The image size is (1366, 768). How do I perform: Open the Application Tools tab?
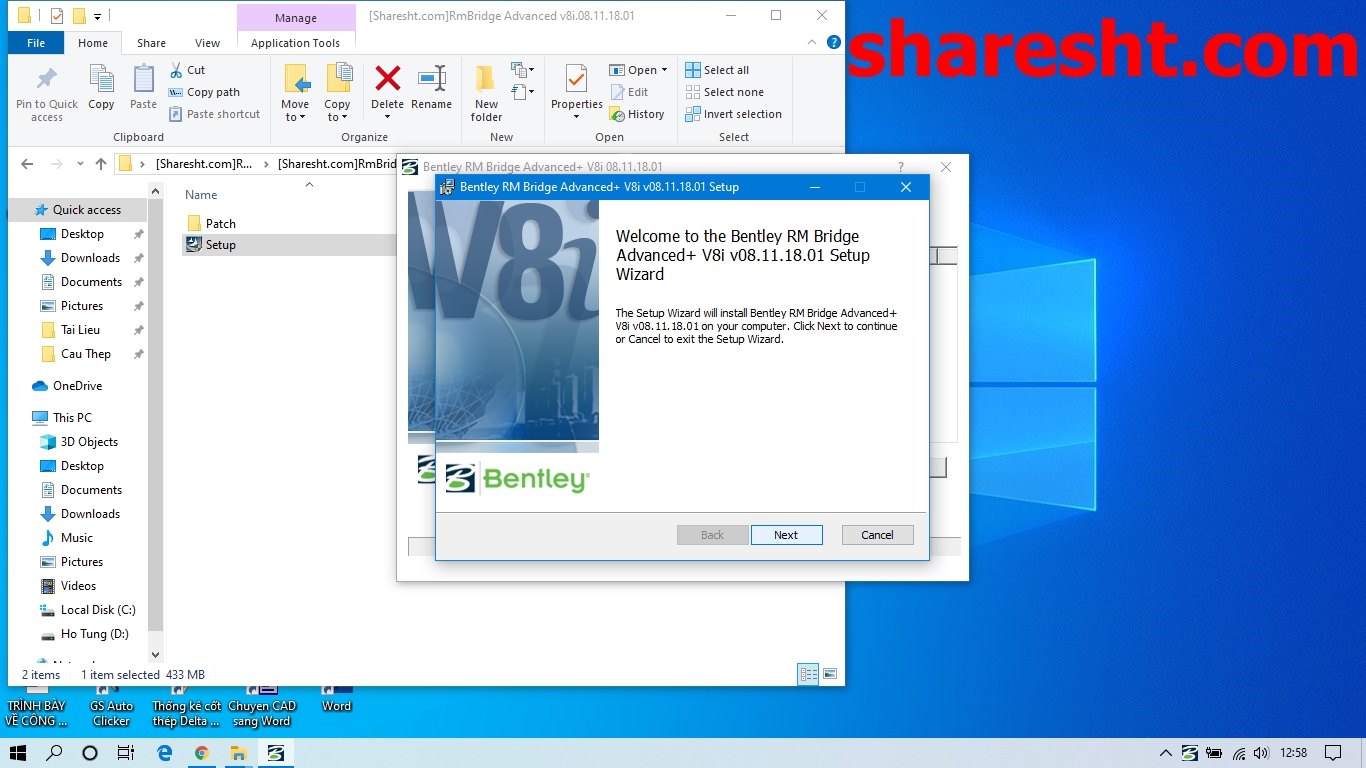pyautogui.click(x=295, y=43)
